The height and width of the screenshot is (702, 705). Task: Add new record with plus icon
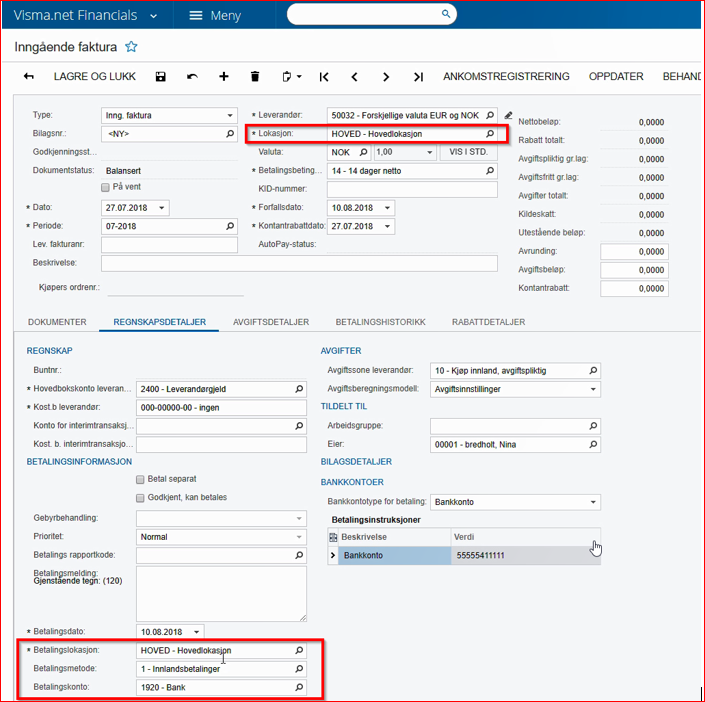tap(223, 76)
